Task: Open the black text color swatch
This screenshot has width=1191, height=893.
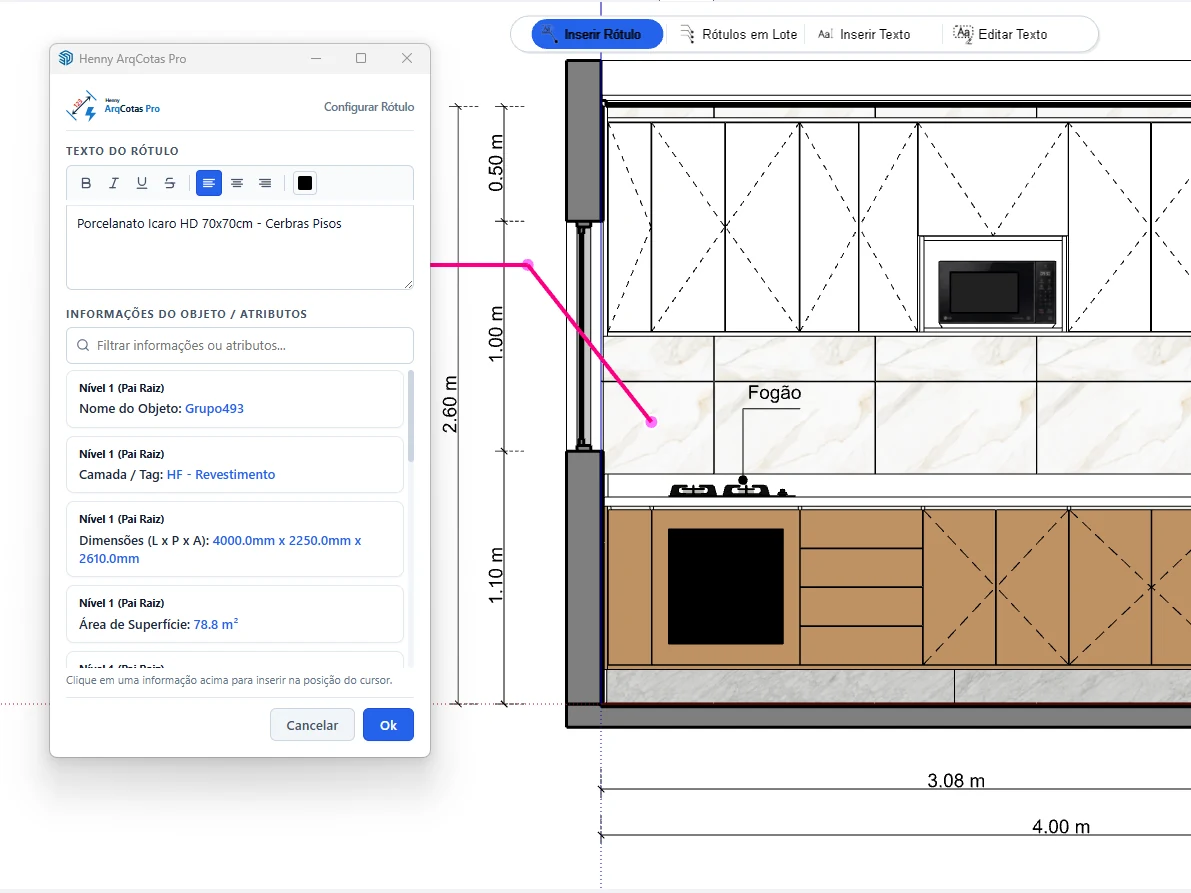Action: 305,183
